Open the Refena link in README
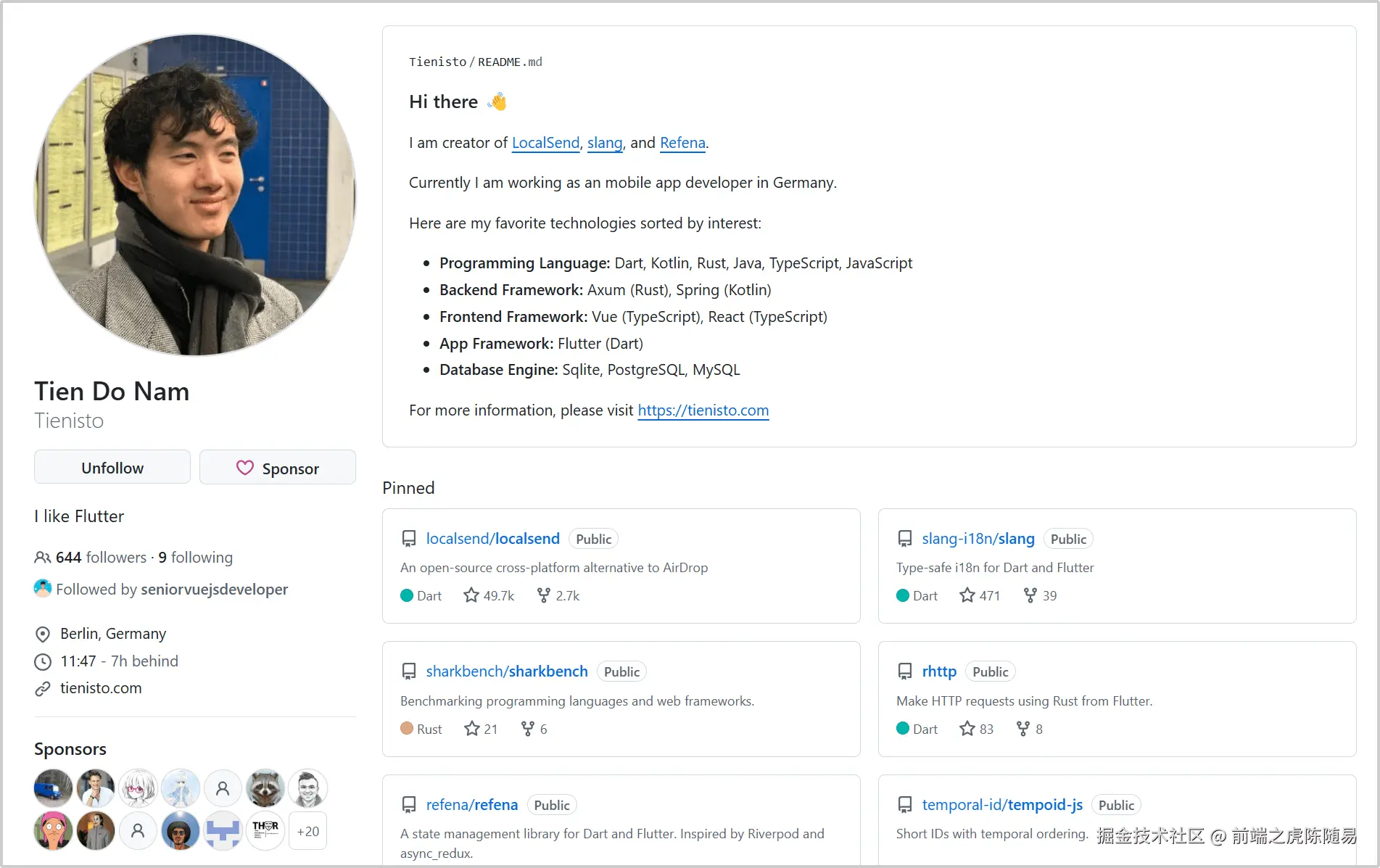This screenshot has height=868, width=1380. pyautogui.click(x=682, y=143)
